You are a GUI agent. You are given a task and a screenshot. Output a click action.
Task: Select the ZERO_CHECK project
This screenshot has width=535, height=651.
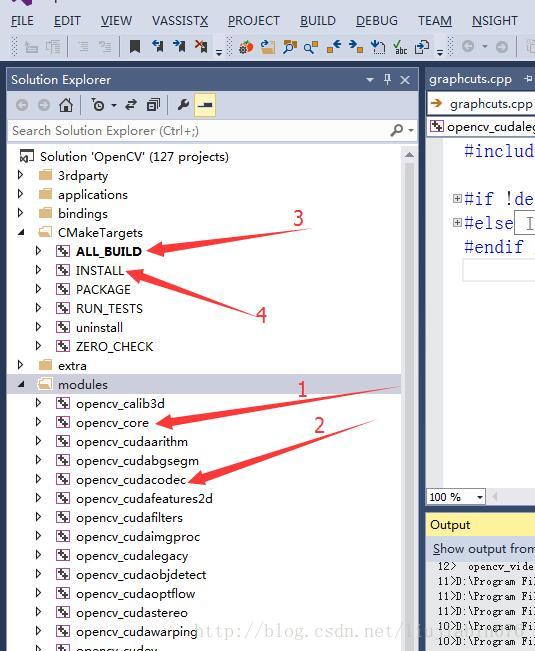pos(115,346)
